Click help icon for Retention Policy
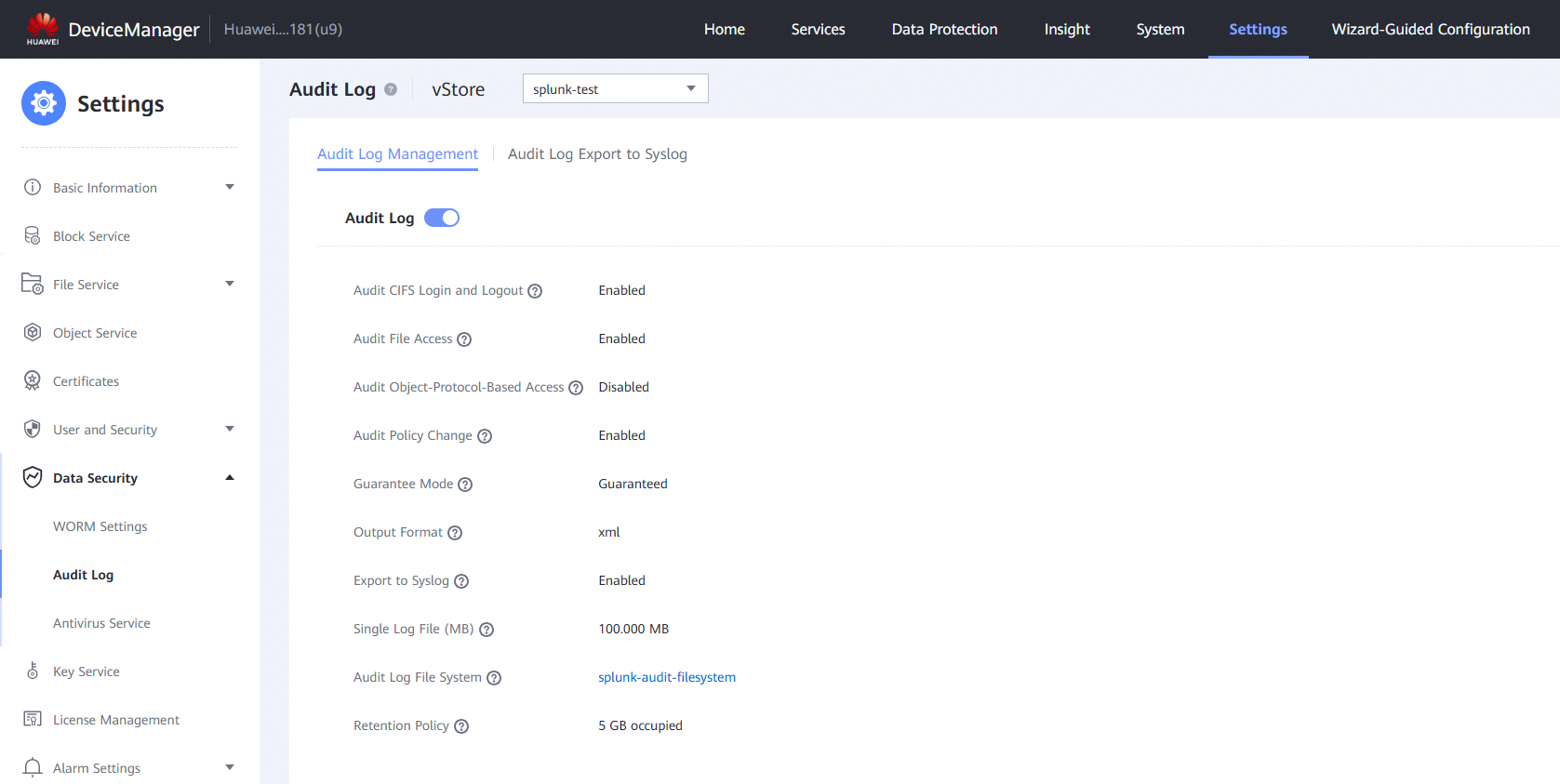The width and height of the screenshot is (1560, 784). click(461, 726)
